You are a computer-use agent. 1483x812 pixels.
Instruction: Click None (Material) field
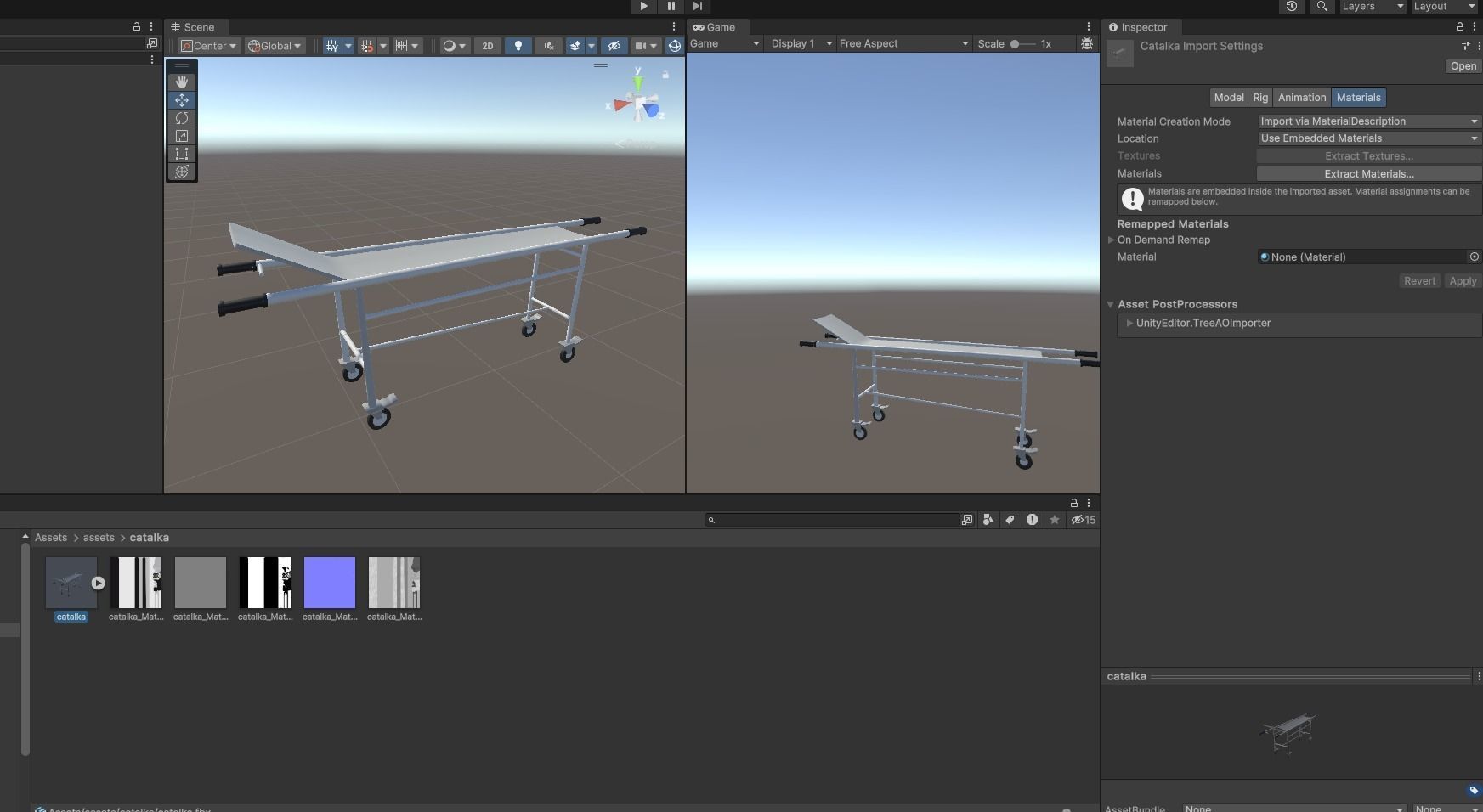tap(1362, 257)
